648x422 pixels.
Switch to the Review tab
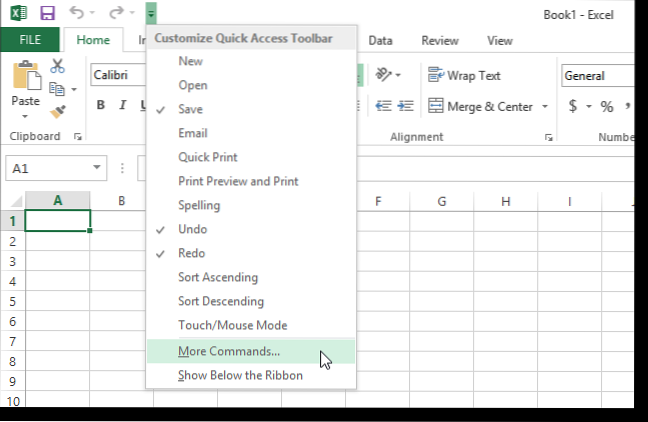[440, 41]
